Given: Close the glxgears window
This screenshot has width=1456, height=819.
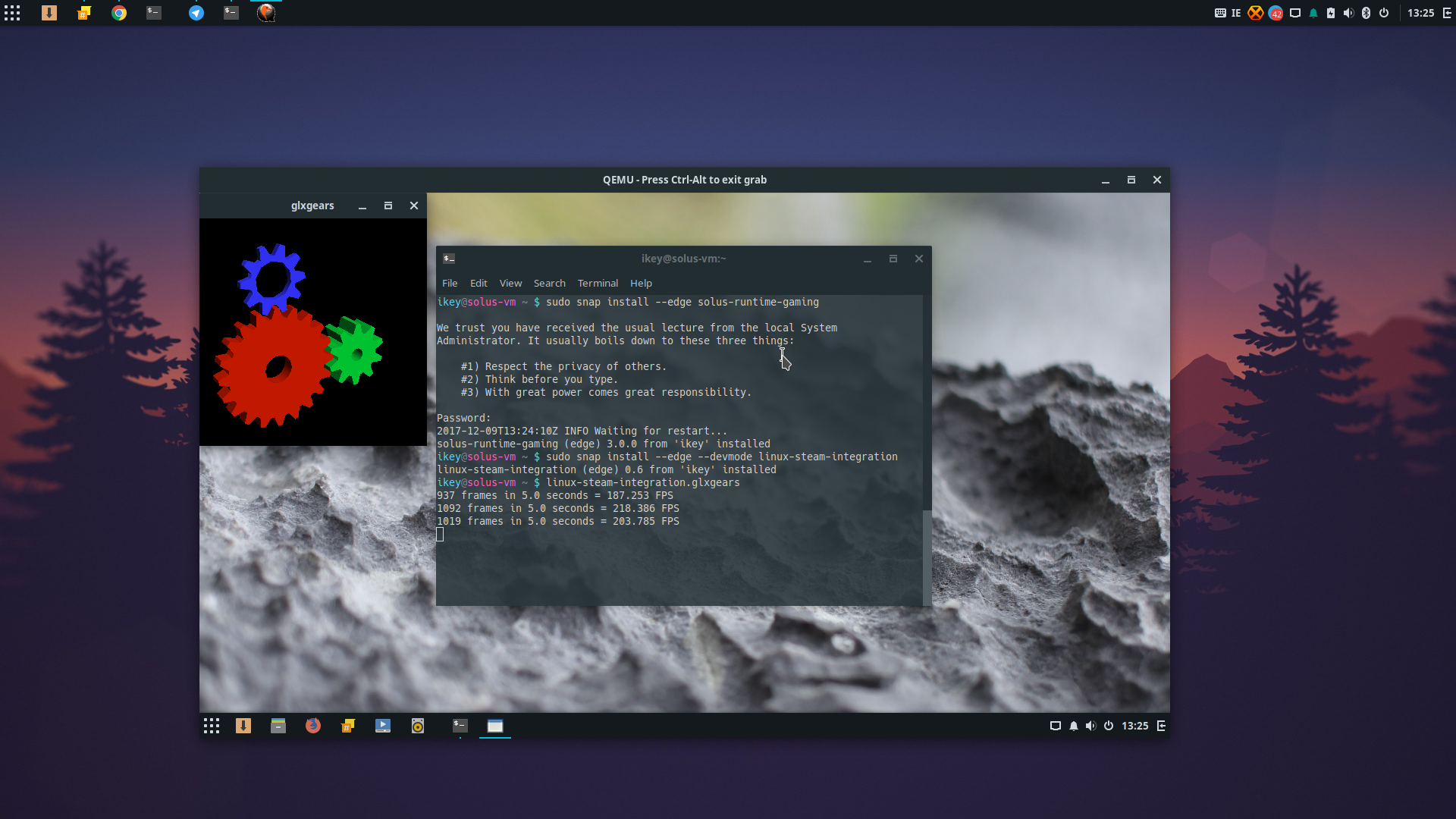Looking at the screenshot, I should click(x=414, y=206).
